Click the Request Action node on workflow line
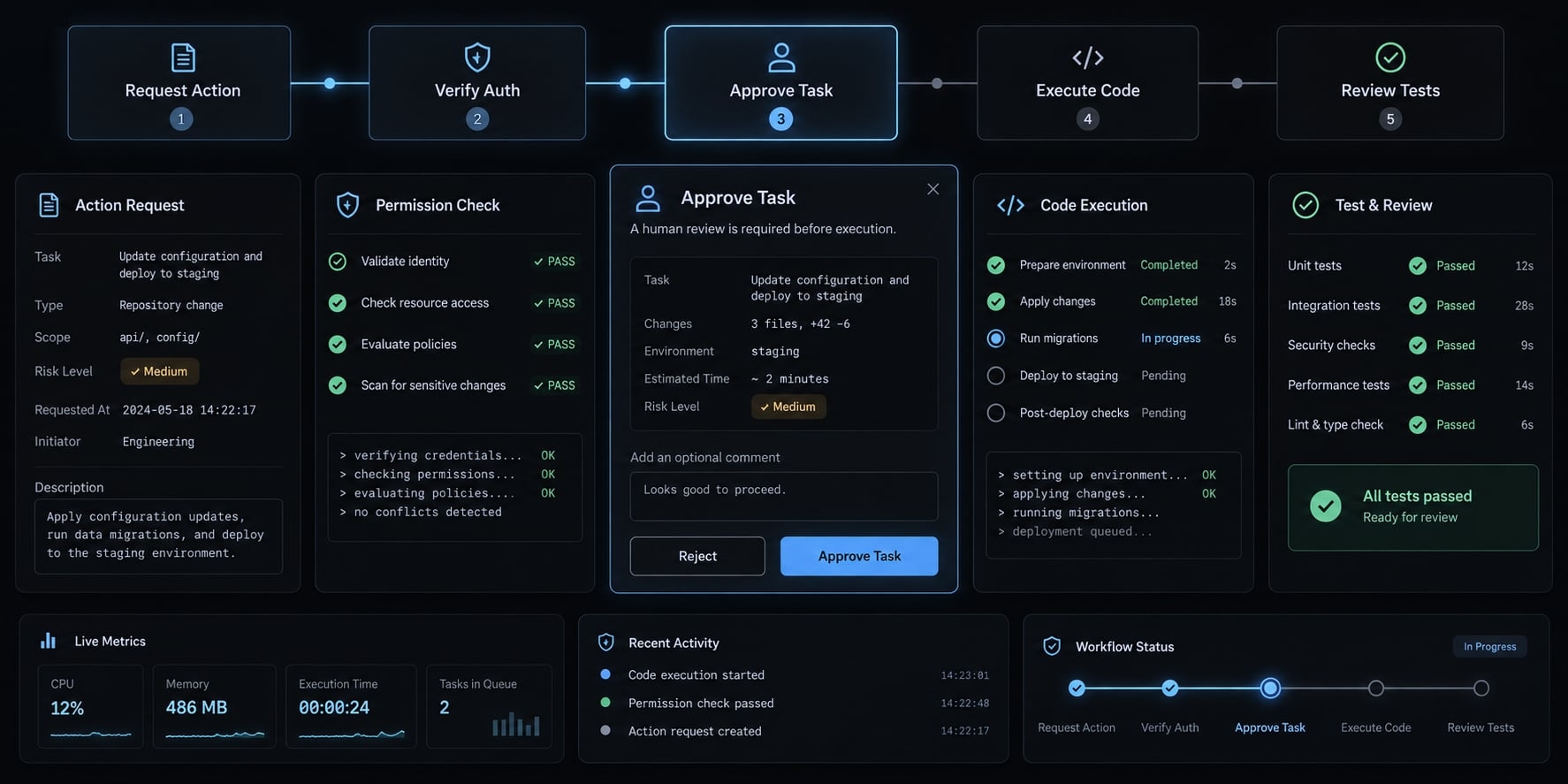 (1077, 688)
